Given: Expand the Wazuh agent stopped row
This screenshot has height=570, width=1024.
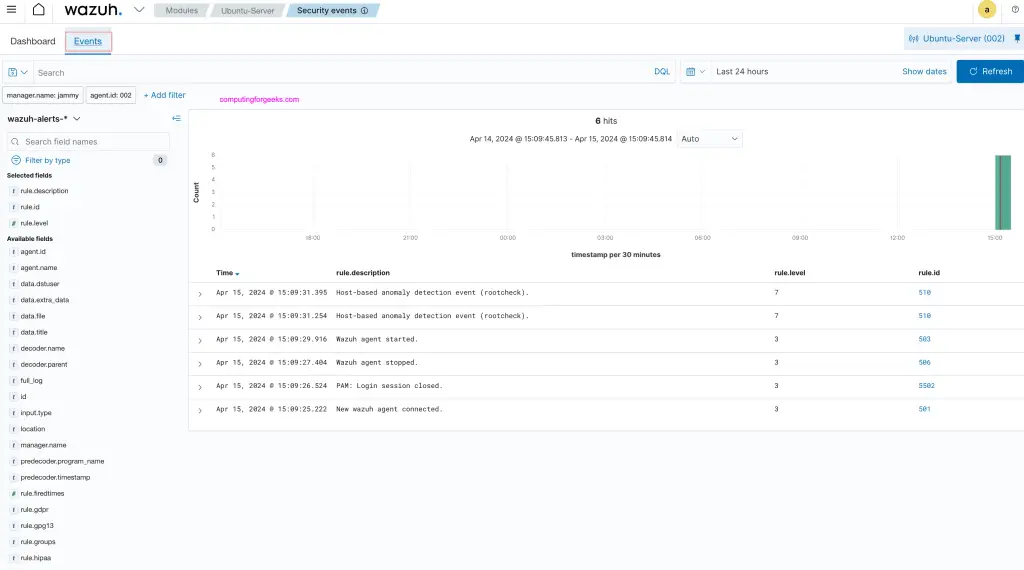Looking at the screenshot, I should [200, 364].
